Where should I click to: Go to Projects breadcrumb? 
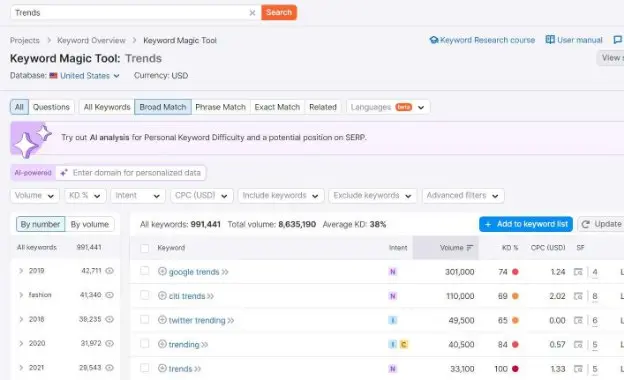[25, 40]
